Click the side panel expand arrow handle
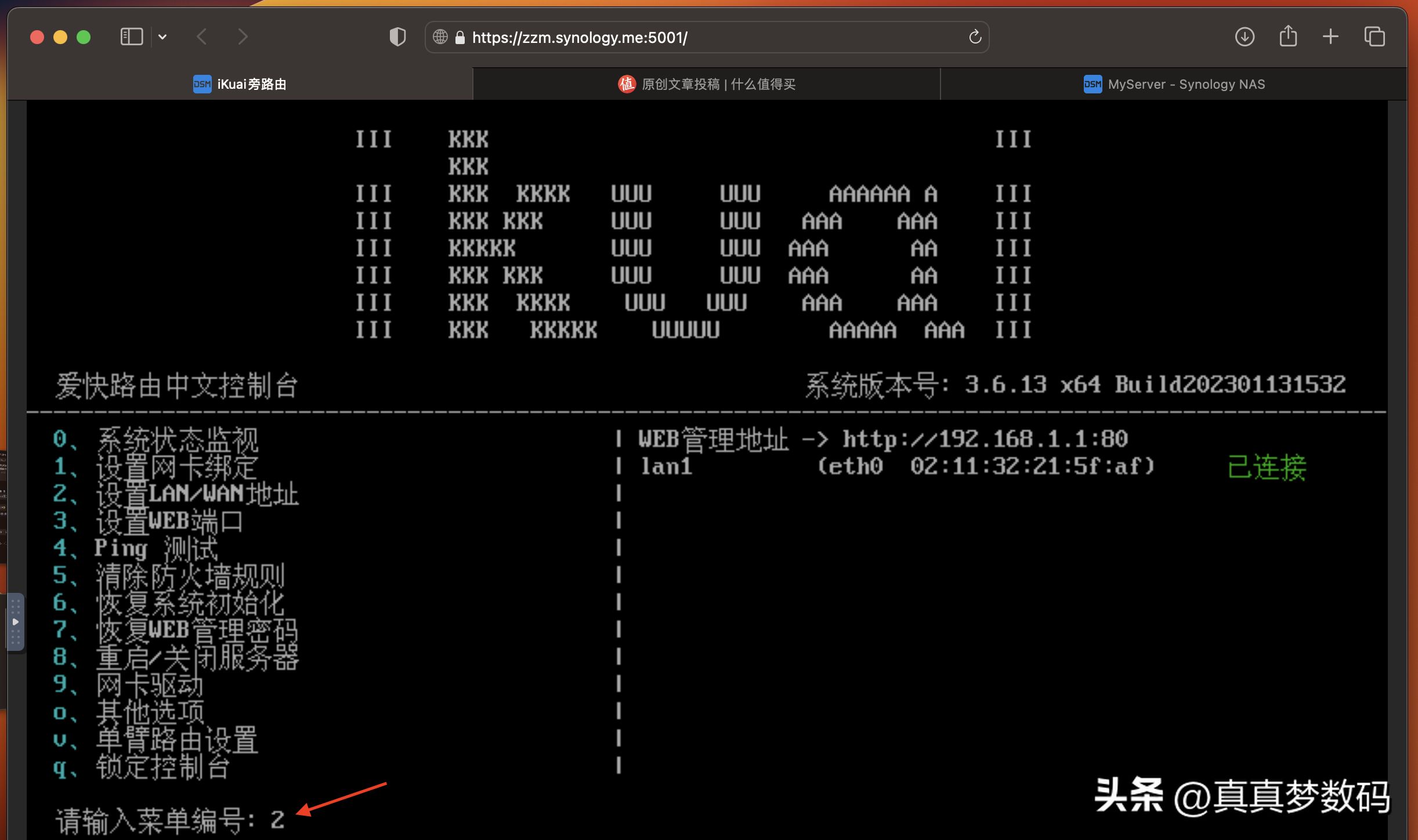Image resolution: width=1418 pixels, height=840 pixels. point(16,621)
